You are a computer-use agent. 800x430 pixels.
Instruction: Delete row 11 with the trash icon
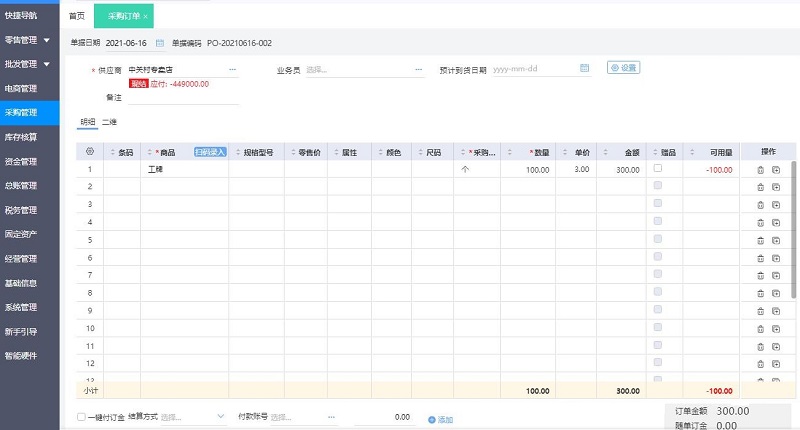(760, 347)
